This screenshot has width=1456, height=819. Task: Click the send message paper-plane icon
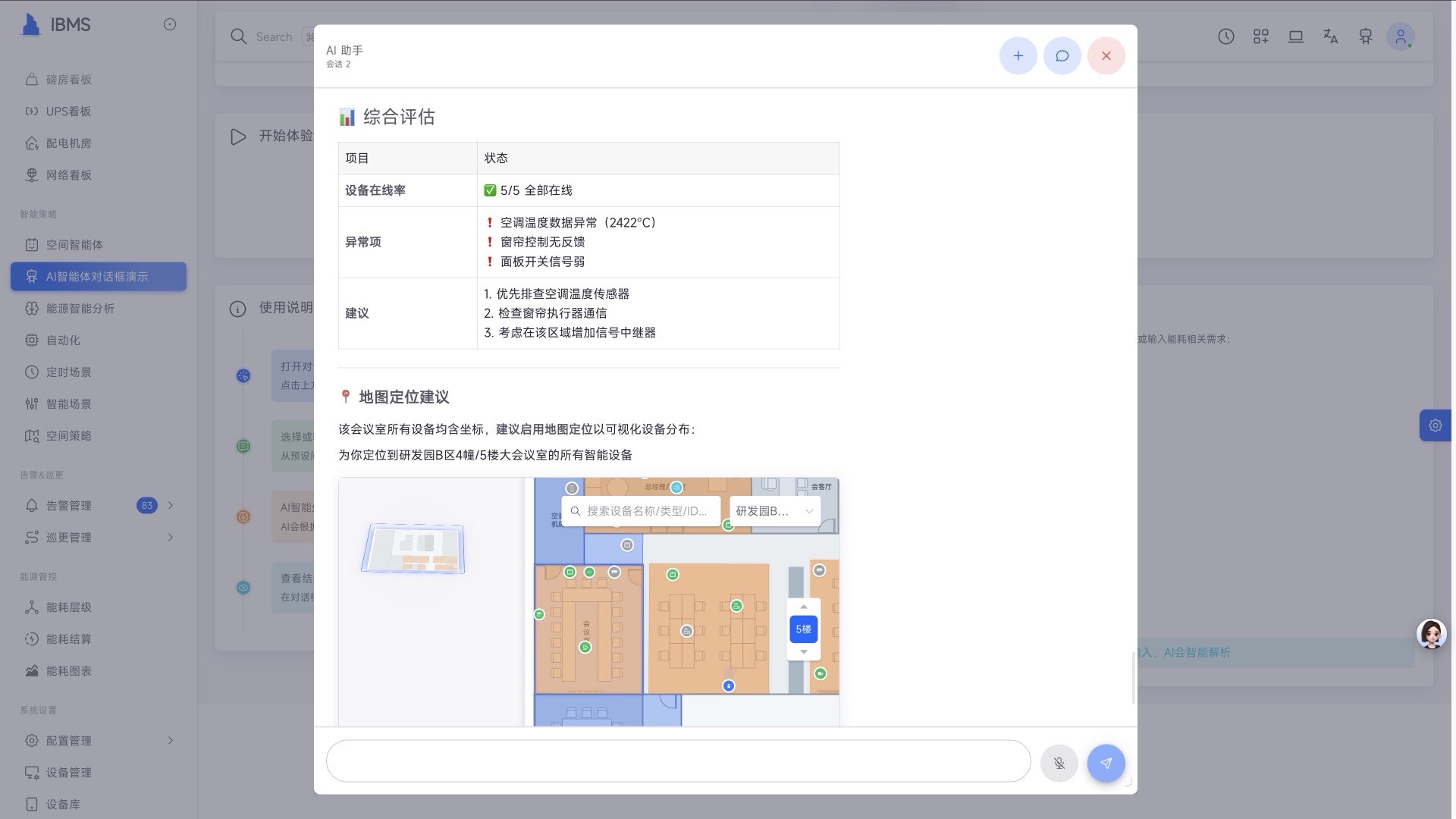[1106, 763]
